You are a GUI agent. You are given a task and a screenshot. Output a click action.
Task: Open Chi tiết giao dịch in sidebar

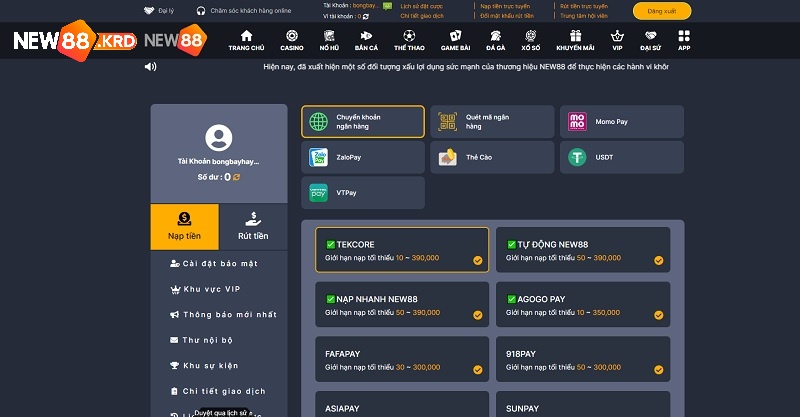pos(218,391)
